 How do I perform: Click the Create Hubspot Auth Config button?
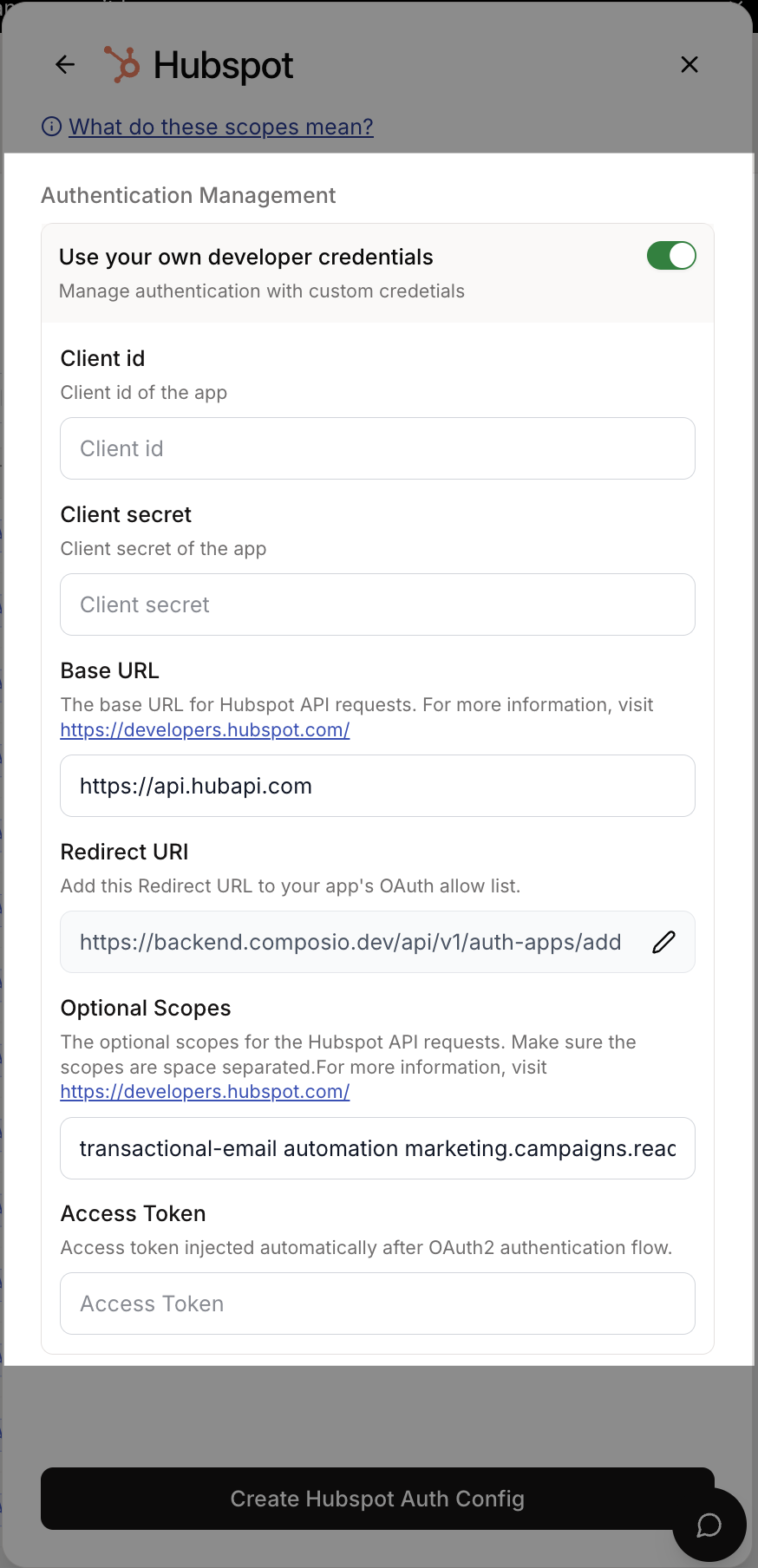tap(376, 1499)
